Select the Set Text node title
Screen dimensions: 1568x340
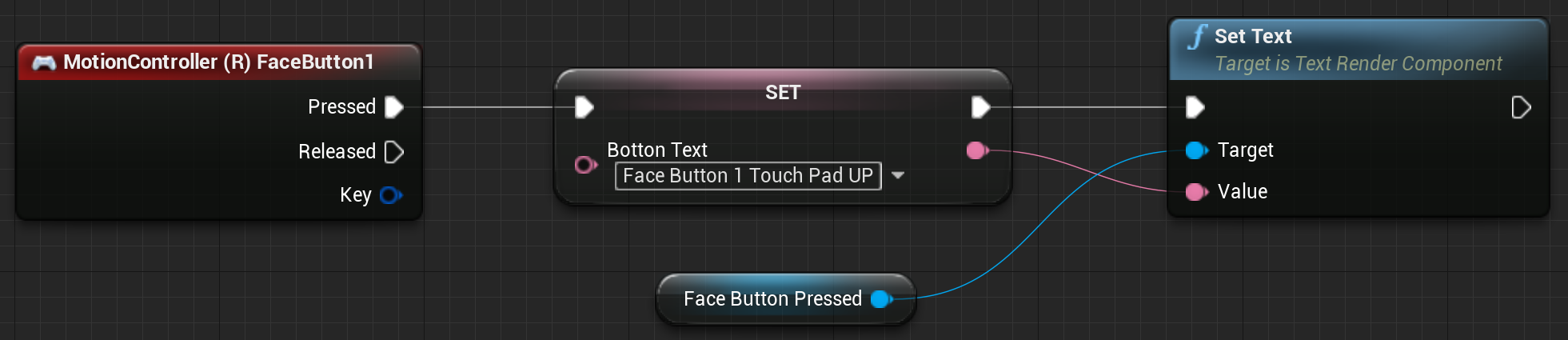coord(1253,37)
